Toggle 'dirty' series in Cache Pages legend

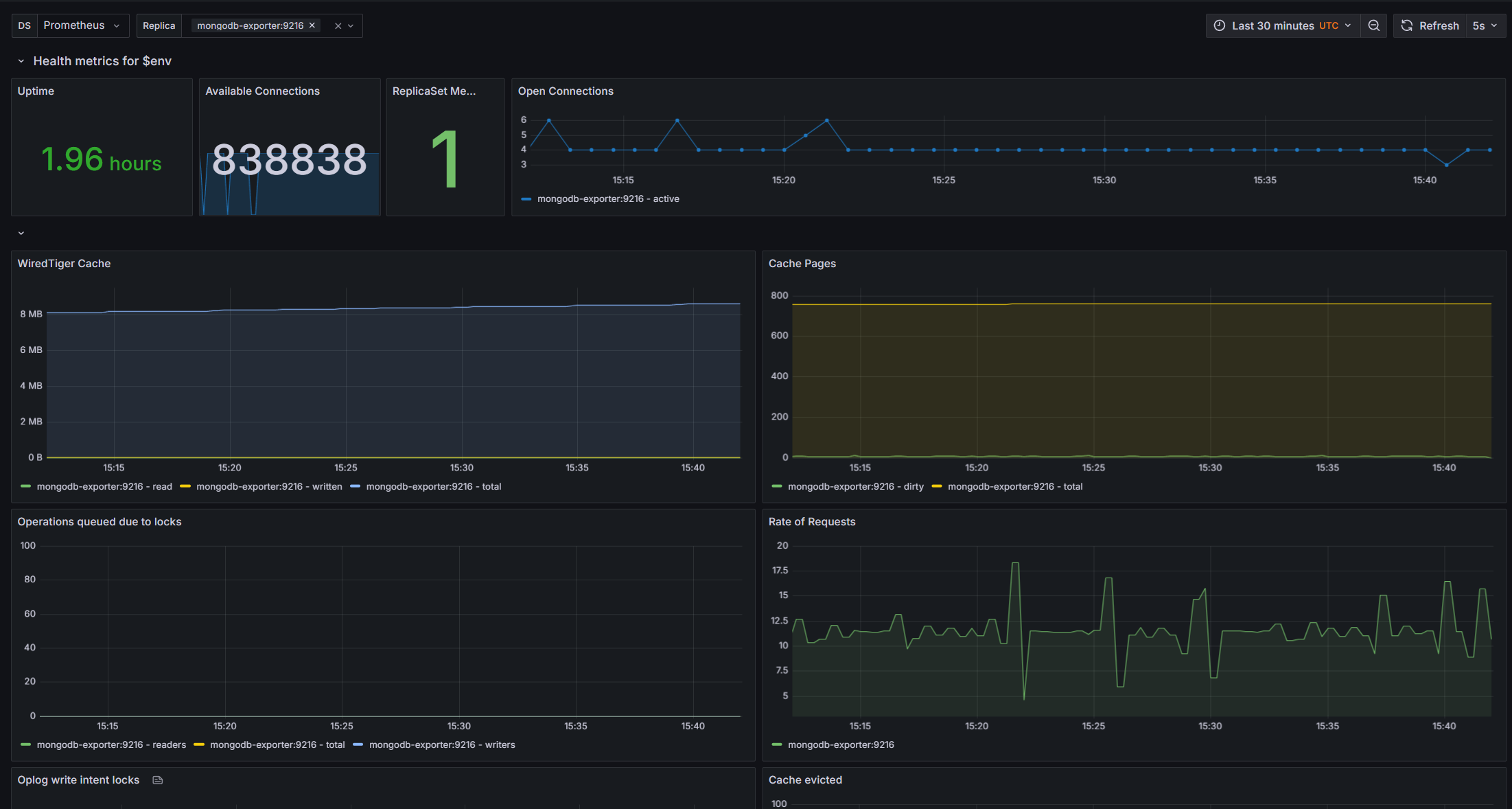point(855,486)
